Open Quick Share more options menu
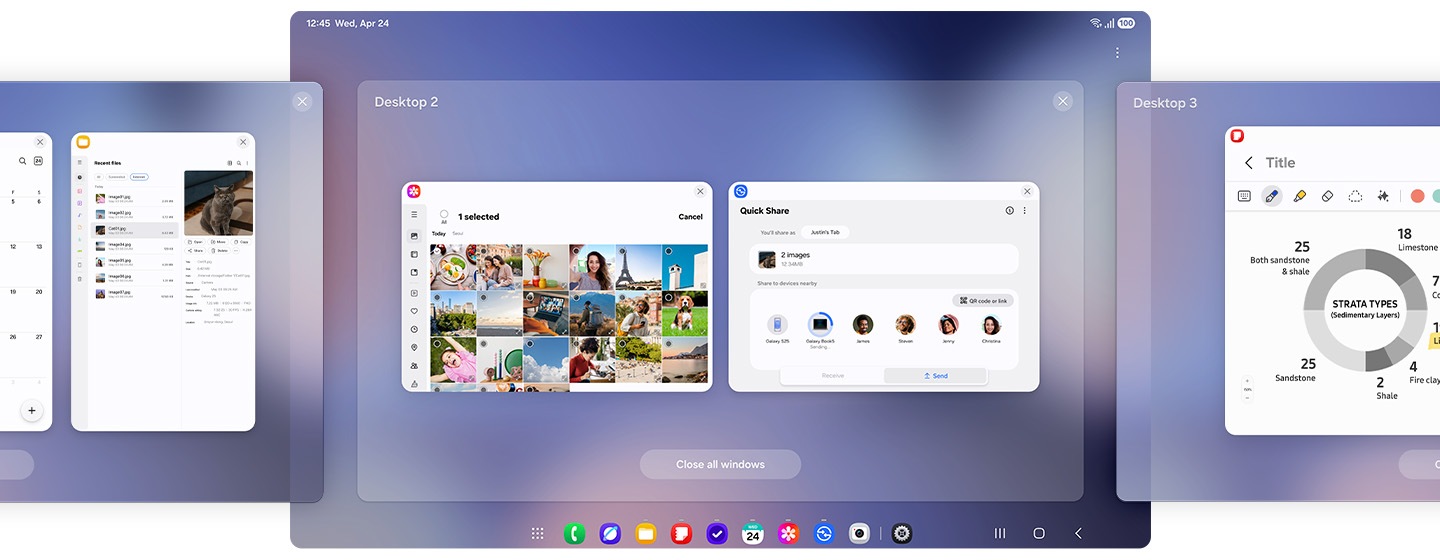Viewport: 1440px width, 560px height. 1025,211
